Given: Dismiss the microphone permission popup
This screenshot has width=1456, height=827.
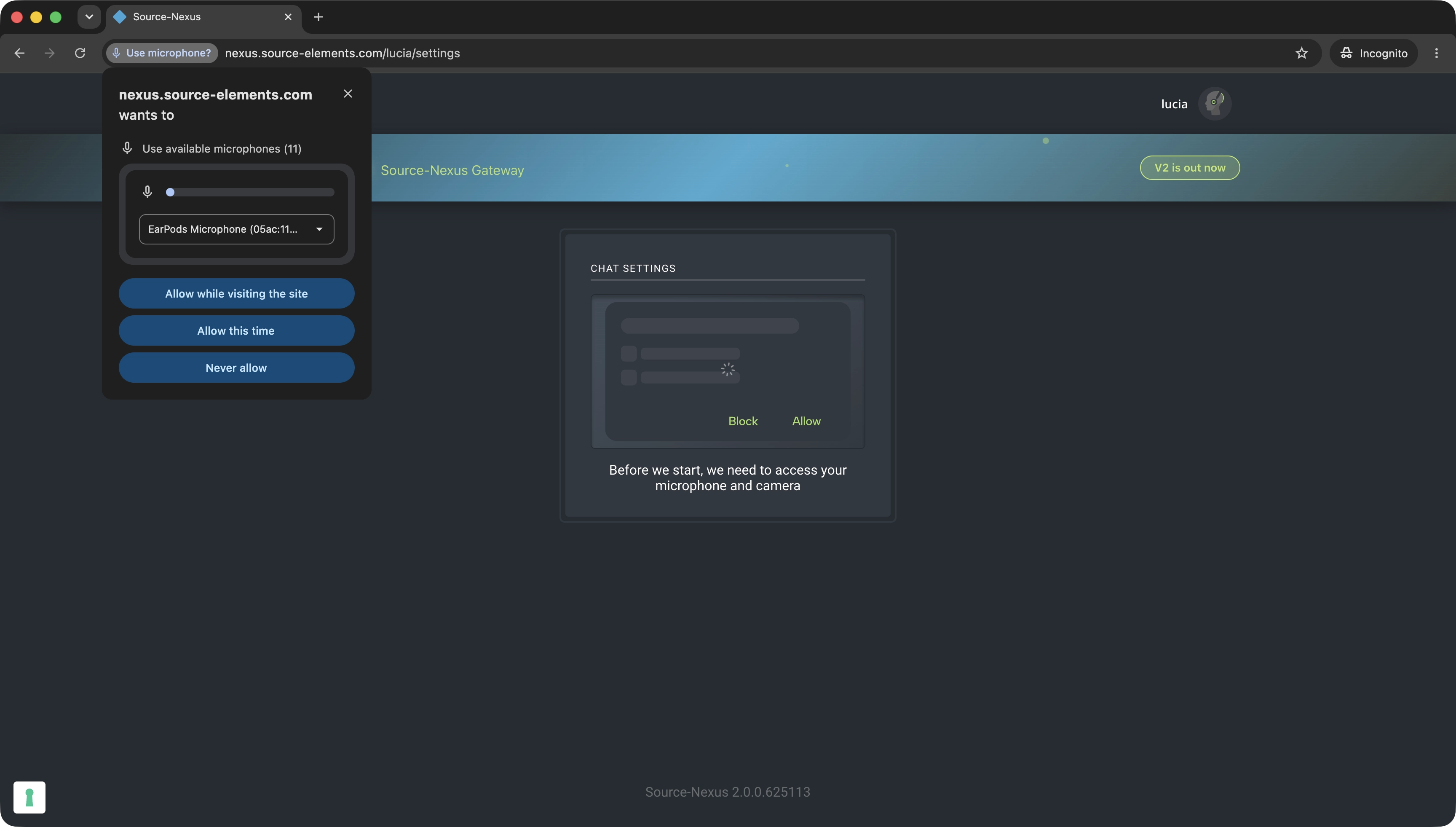Looking at the screenshot, I should (348, 94).
